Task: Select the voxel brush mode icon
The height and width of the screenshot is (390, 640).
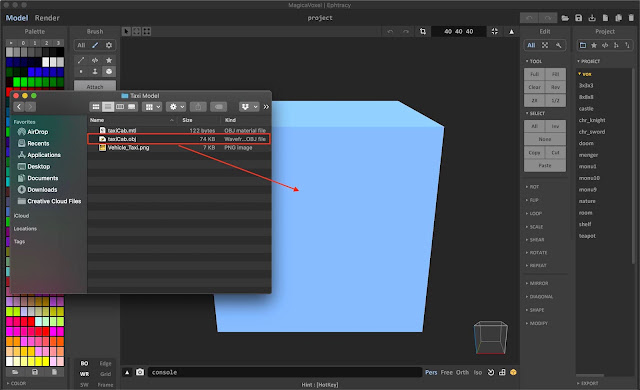Action: click(81, 71)
